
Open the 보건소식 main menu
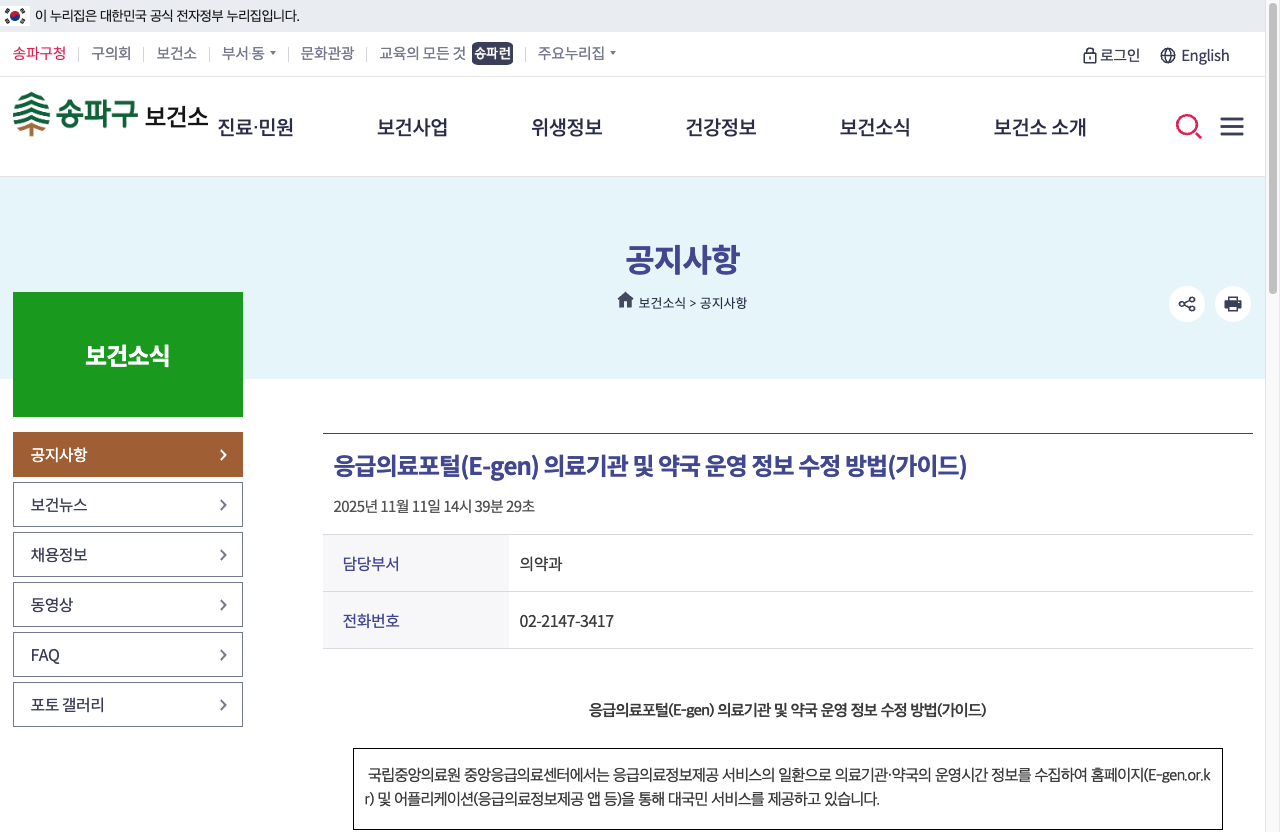click(x=875, y=127)
